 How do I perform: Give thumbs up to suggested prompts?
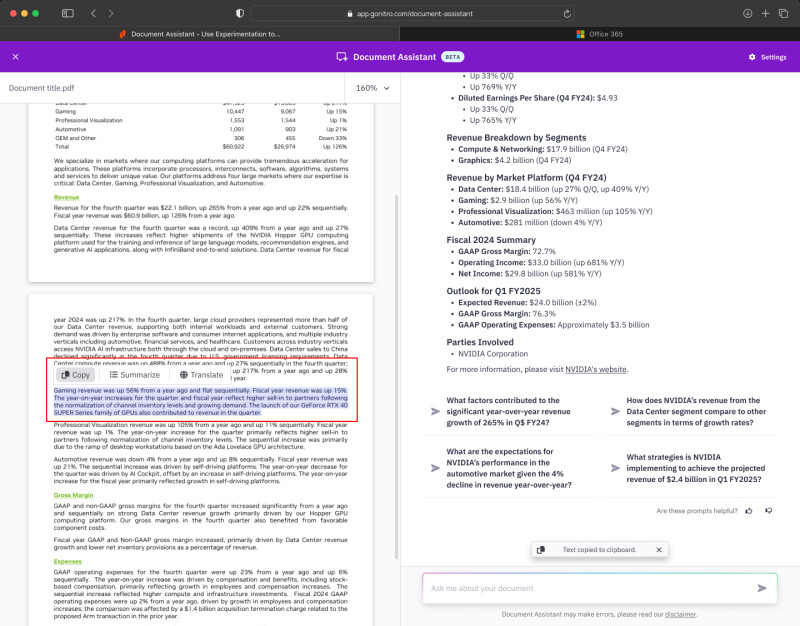click(x=749, y=511)
